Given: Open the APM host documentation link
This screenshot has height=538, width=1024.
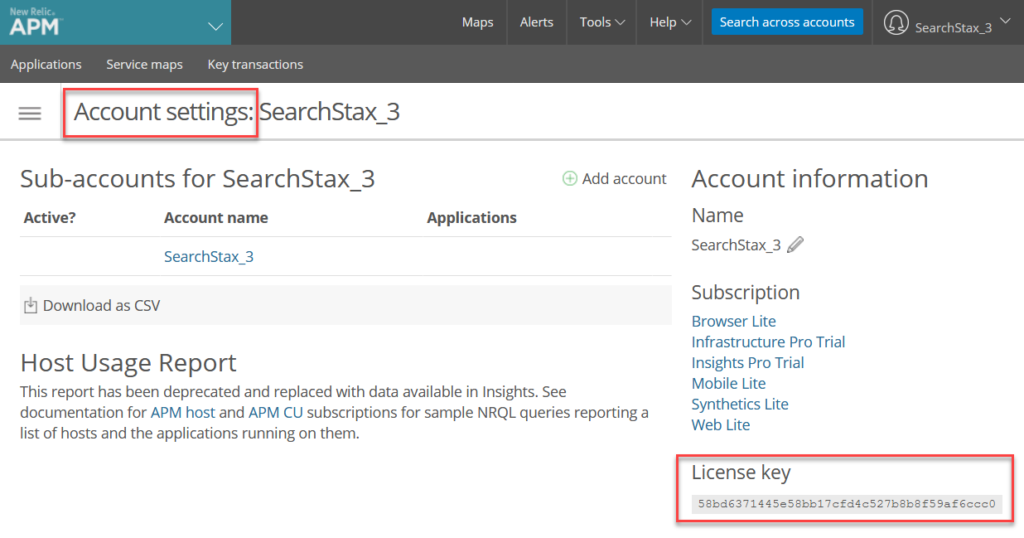Looking at the screenshot, I should coord(182,413).
